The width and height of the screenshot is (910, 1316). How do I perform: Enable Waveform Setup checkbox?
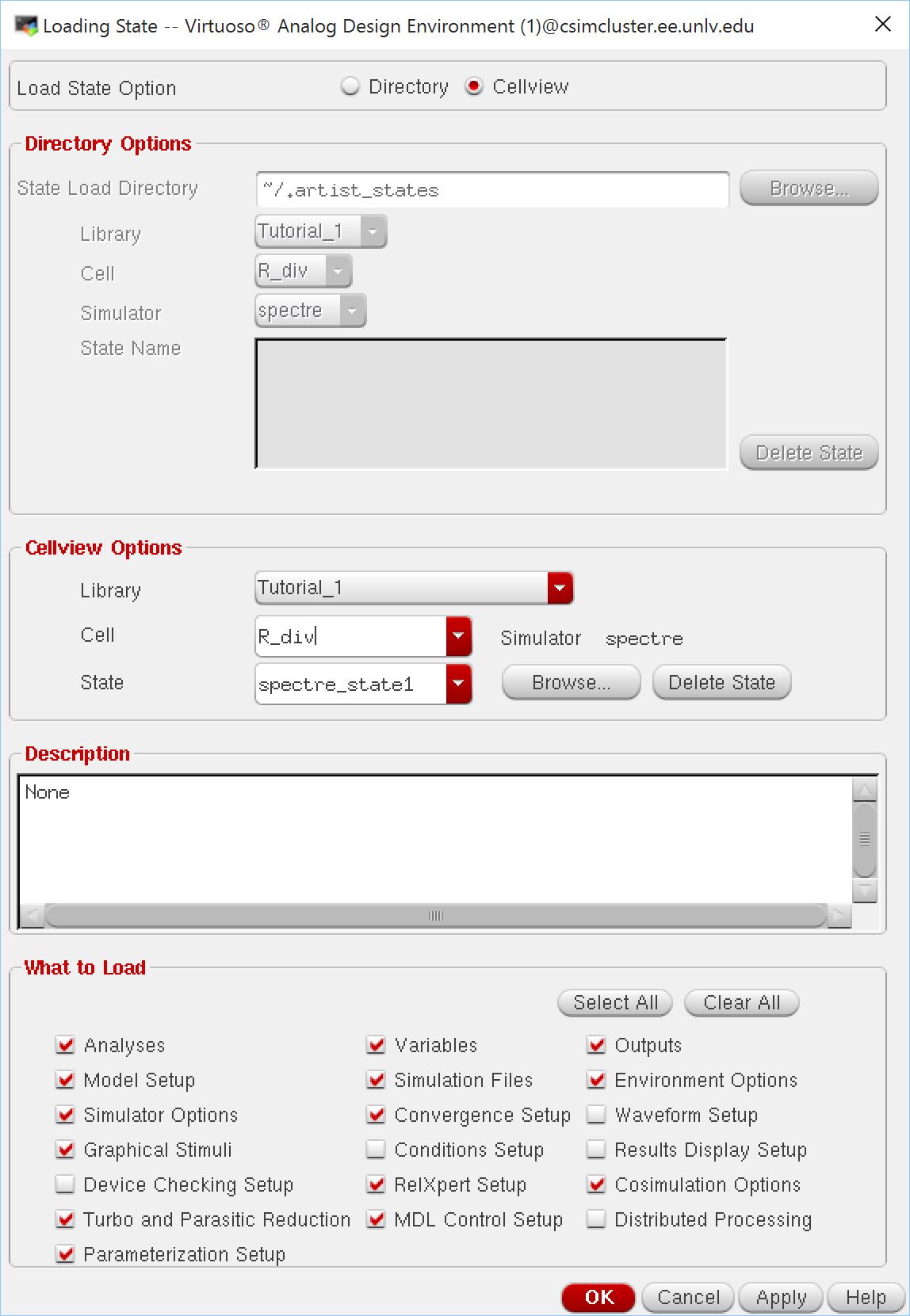point(597,1115)
